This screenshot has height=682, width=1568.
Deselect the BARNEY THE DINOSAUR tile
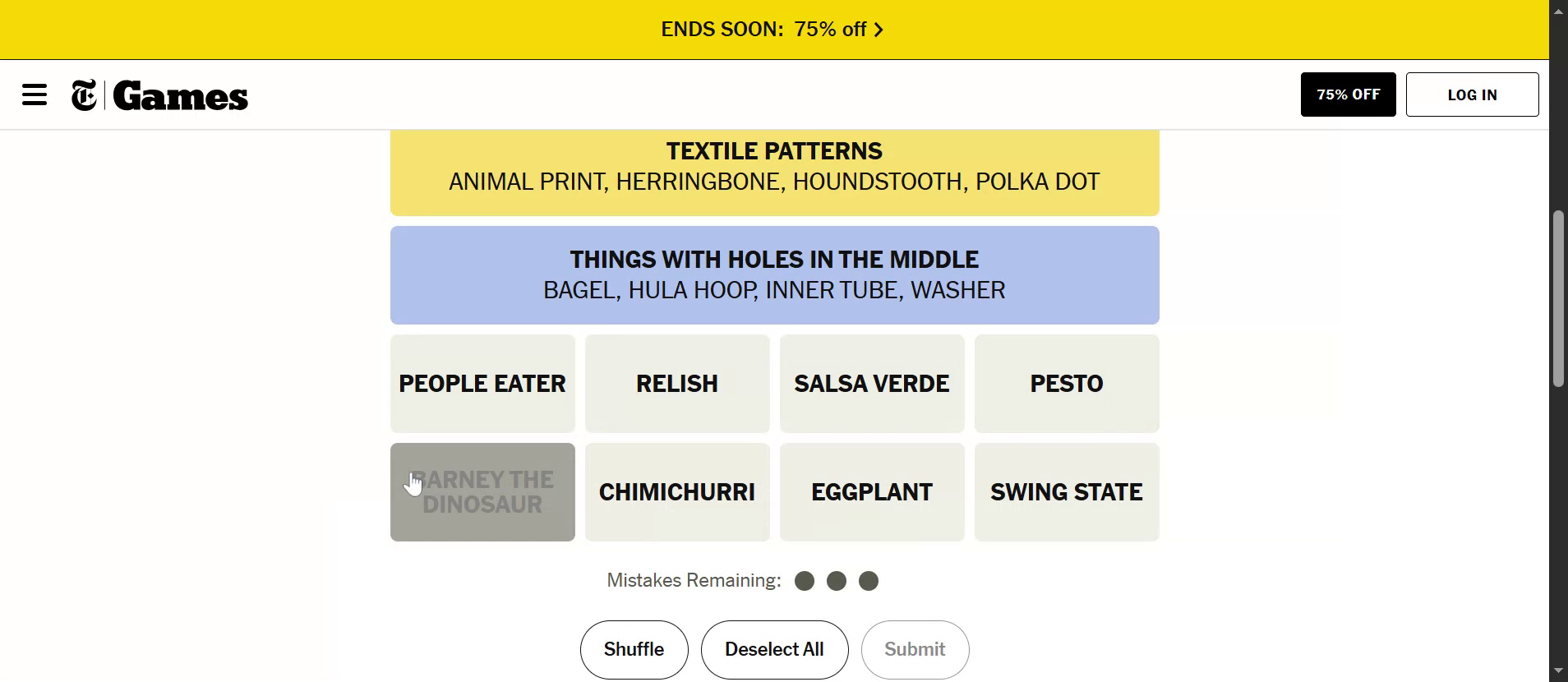pyautogui.click(x=482, y=492)
